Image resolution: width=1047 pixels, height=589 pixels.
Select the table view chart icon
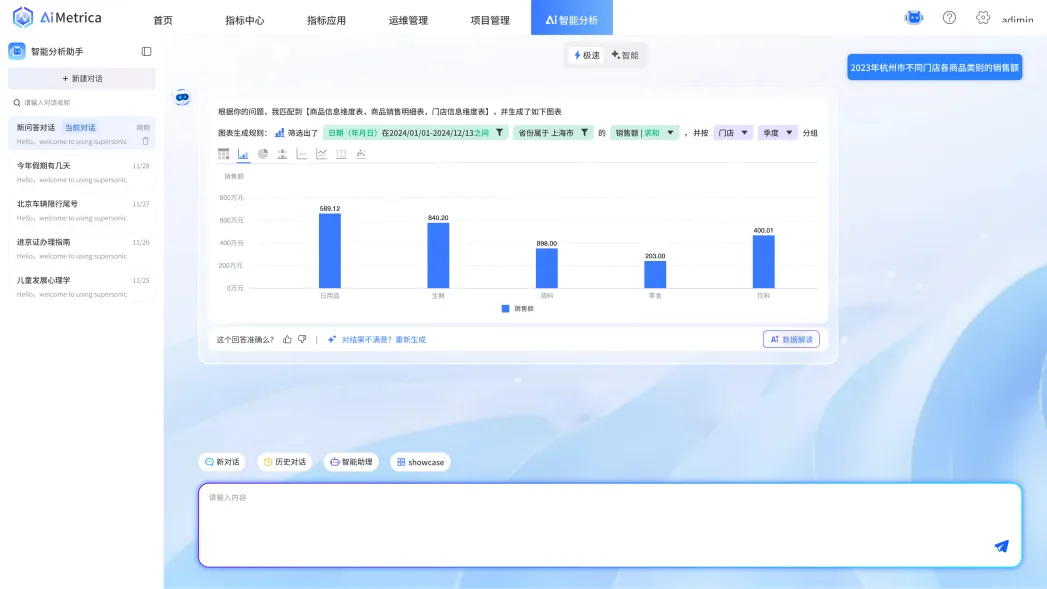224,154
